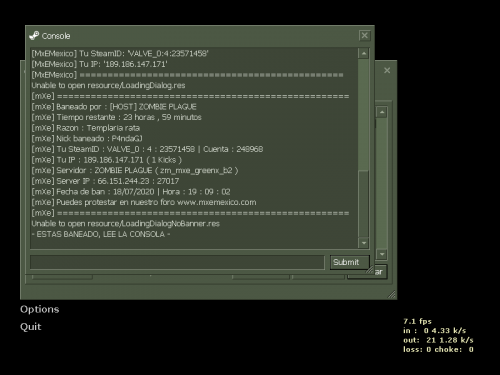Click the console scrollbar down arrow
Viewport: 500px width, 375px height.
(x=364, y=243)
